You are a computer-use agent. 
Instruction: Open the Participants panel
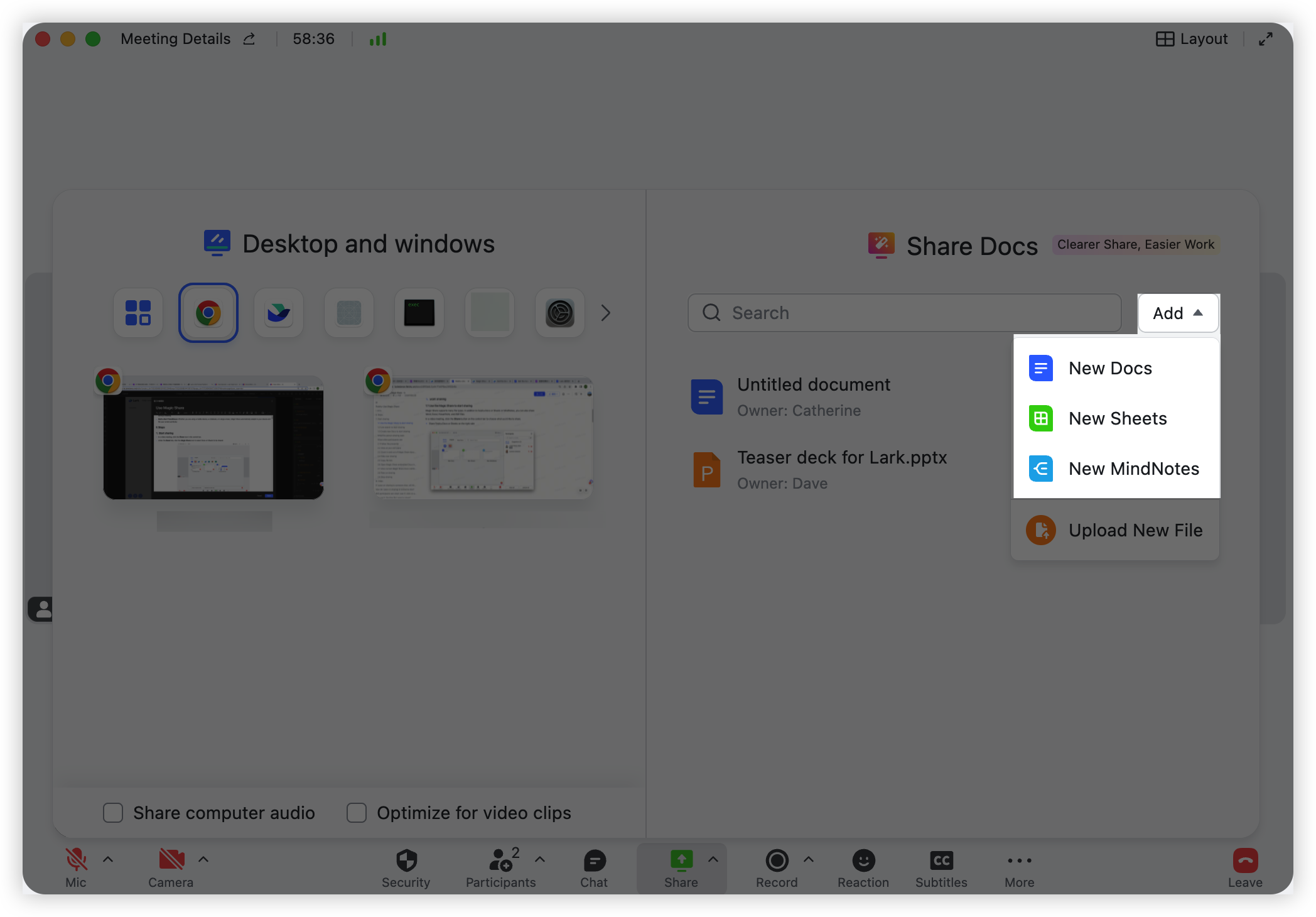click(502, 860)
